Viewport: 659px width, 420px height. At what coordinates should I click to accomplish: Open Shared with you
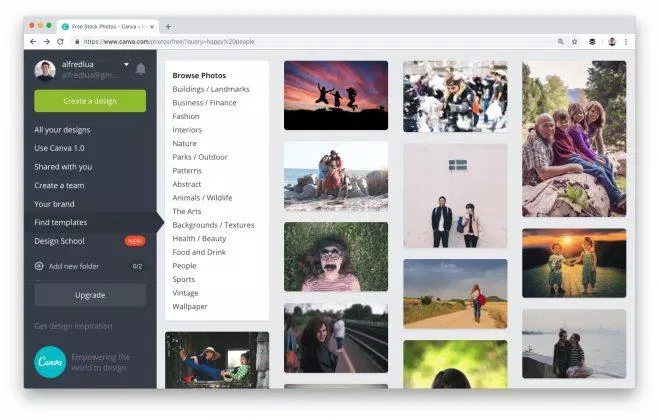[63, 167]
